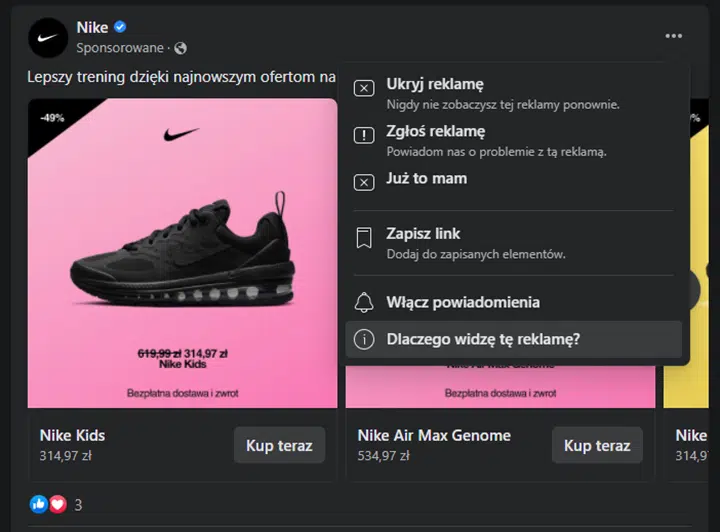Image resolution: width=720 pixels, height=532 pixels.
Task: Click the blue like reaction icon
Action: point(39,504)
